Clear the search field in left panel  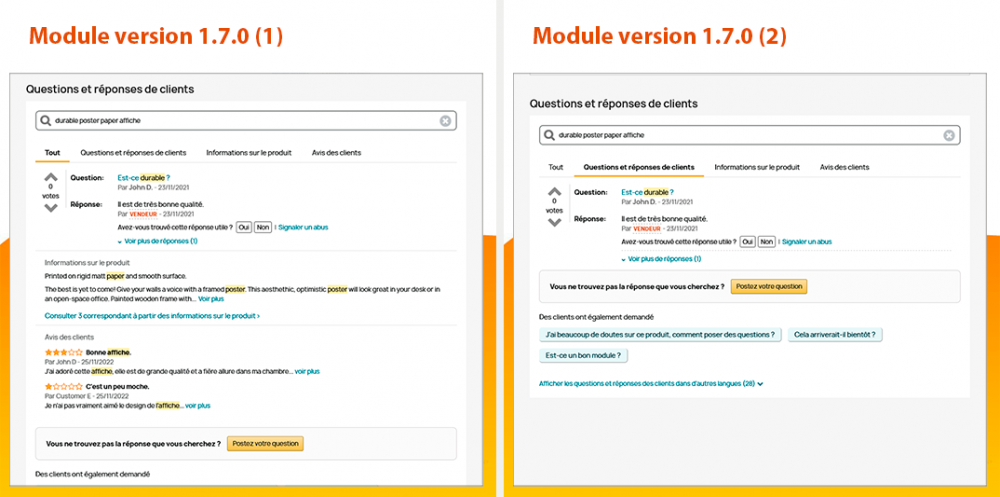(x=445, y=121)
